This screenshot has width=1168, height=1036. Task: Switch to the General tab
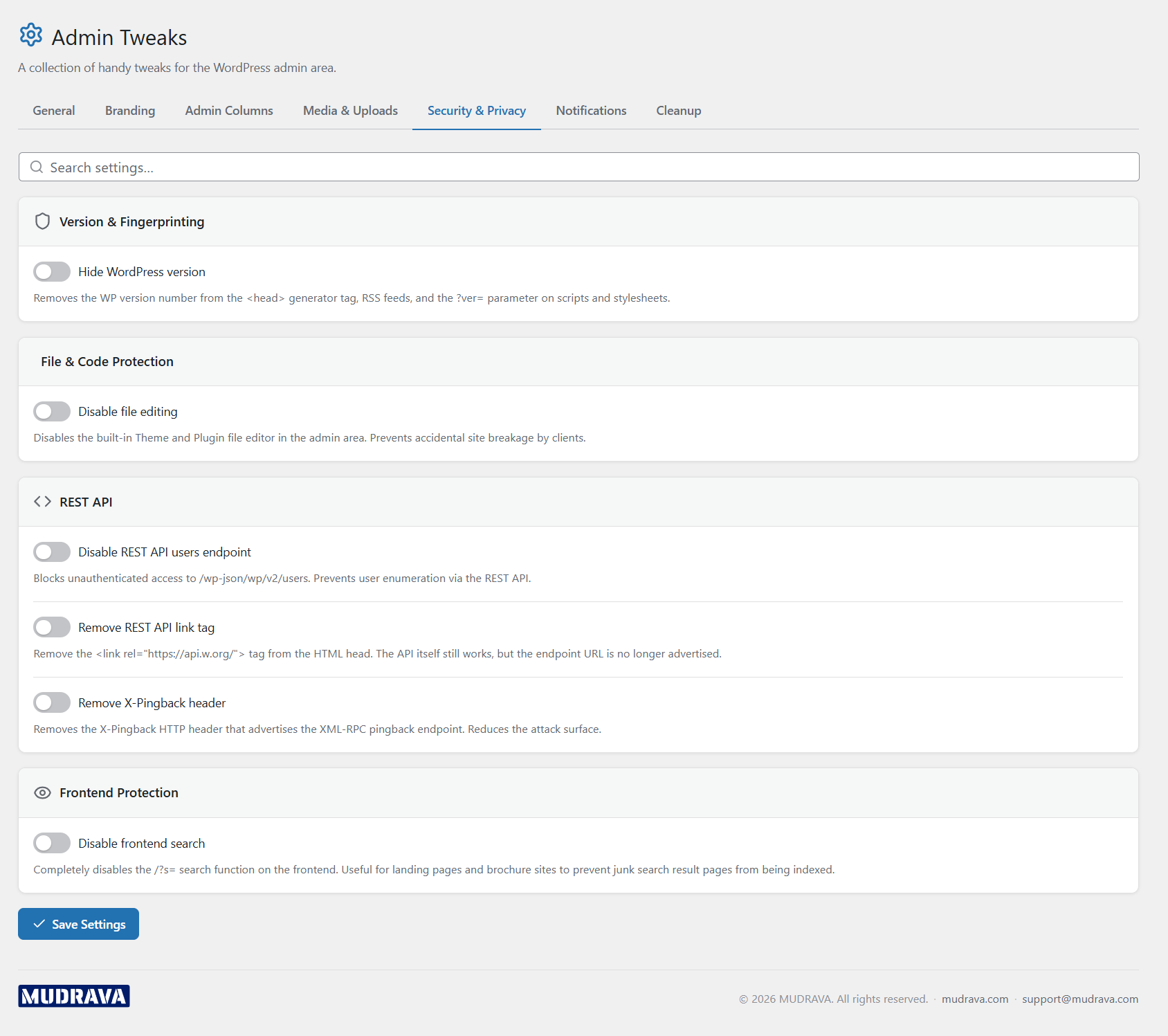(x=53, y=111)
